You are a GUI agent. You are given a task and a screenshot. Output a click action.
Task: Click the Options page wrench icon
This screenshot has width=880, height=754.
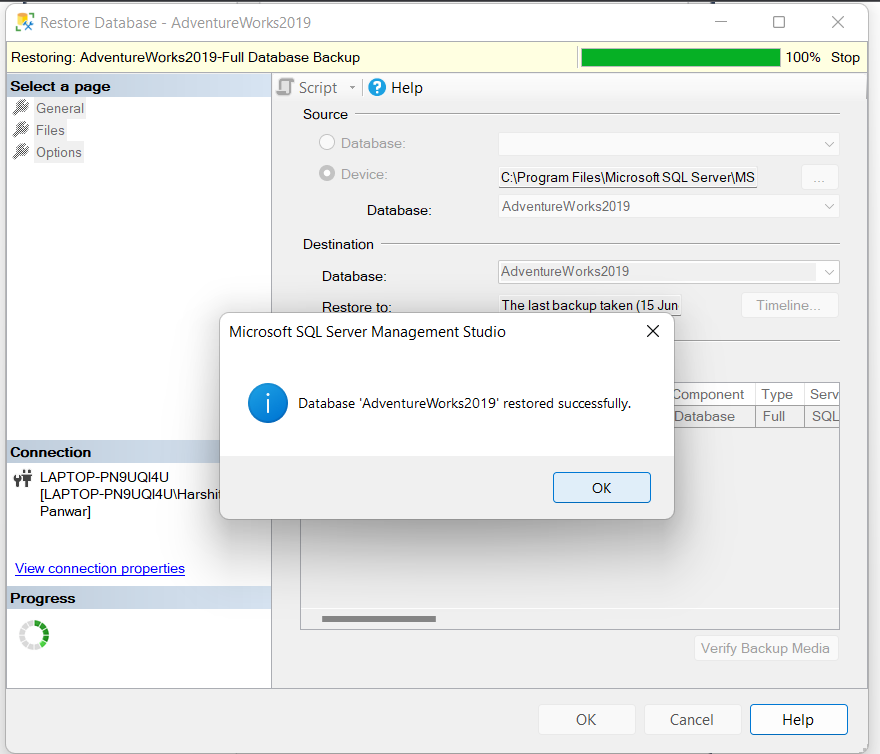21,152
